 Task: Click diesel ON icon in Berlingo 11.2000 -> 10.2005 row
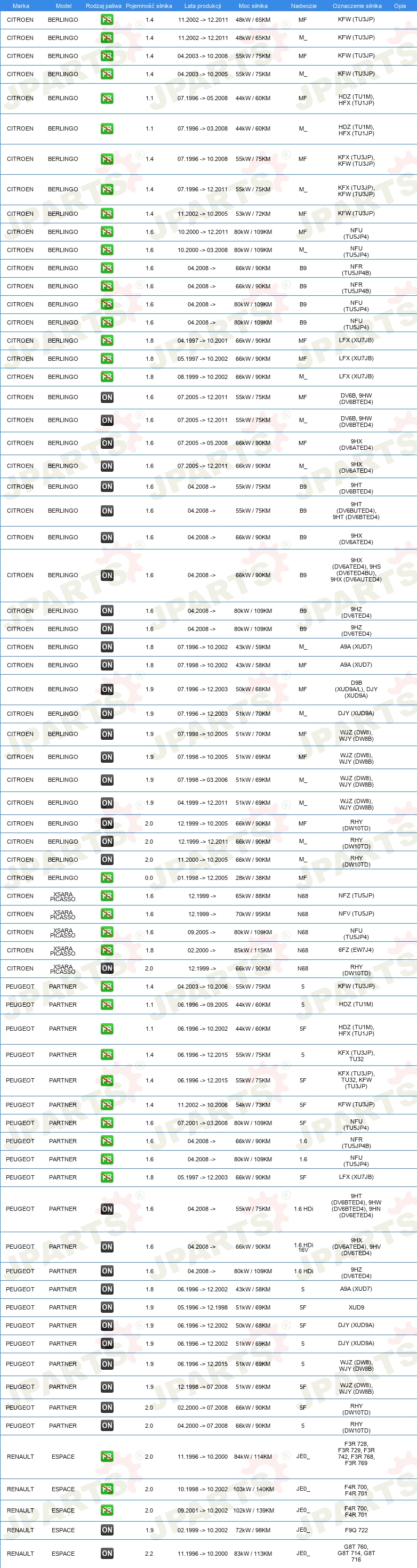(x=107, y=860)
